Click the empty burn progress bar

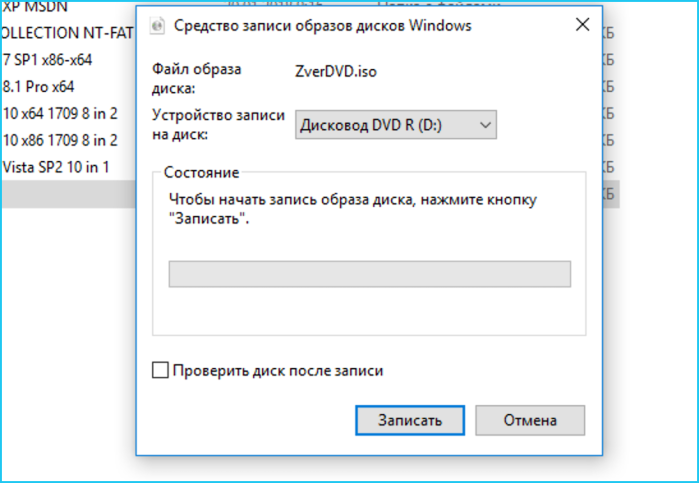(370, 274)
